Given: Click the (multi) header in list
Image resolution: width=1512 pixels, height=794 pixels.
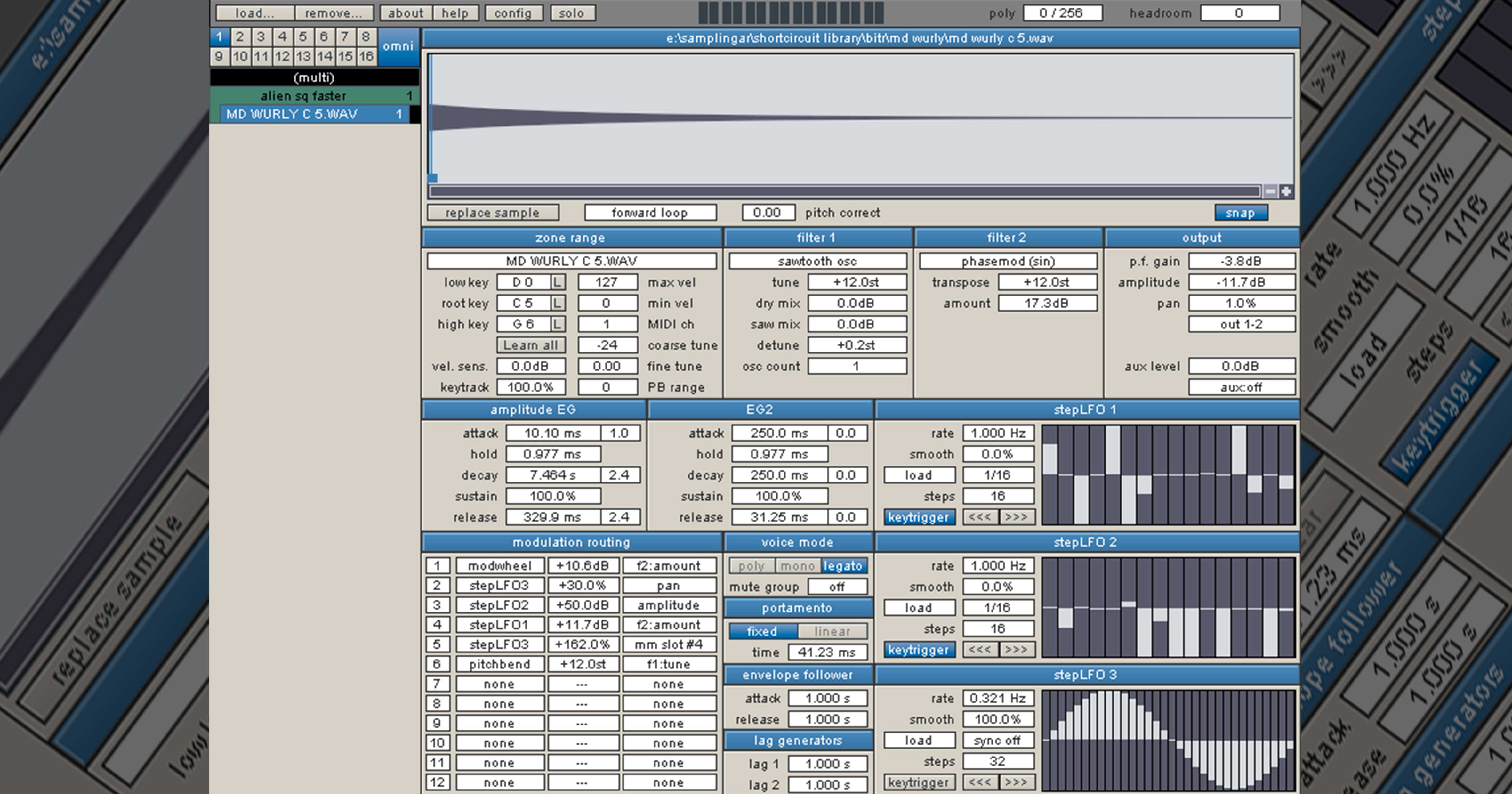Looking at the screenshot, I should tap(314, 77).
